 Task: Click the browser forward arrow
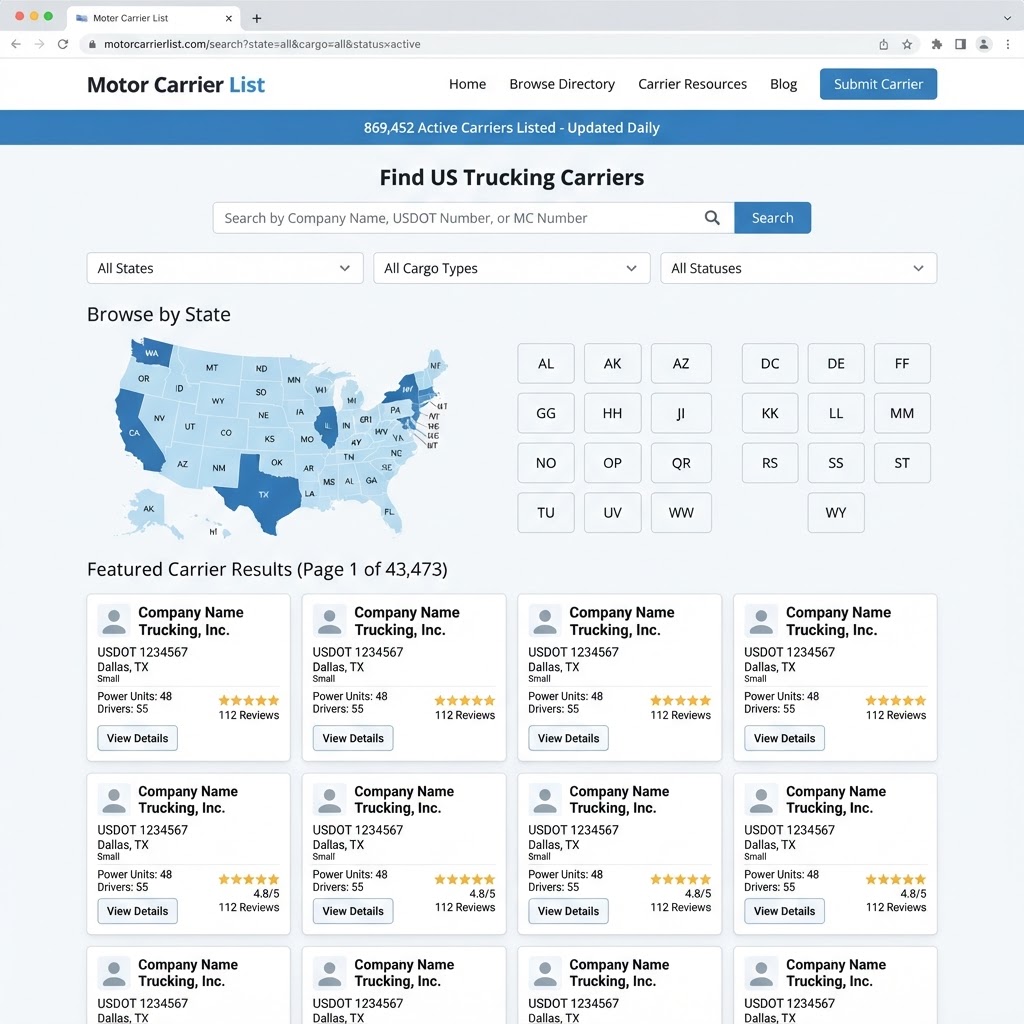[x=40, y=44]
